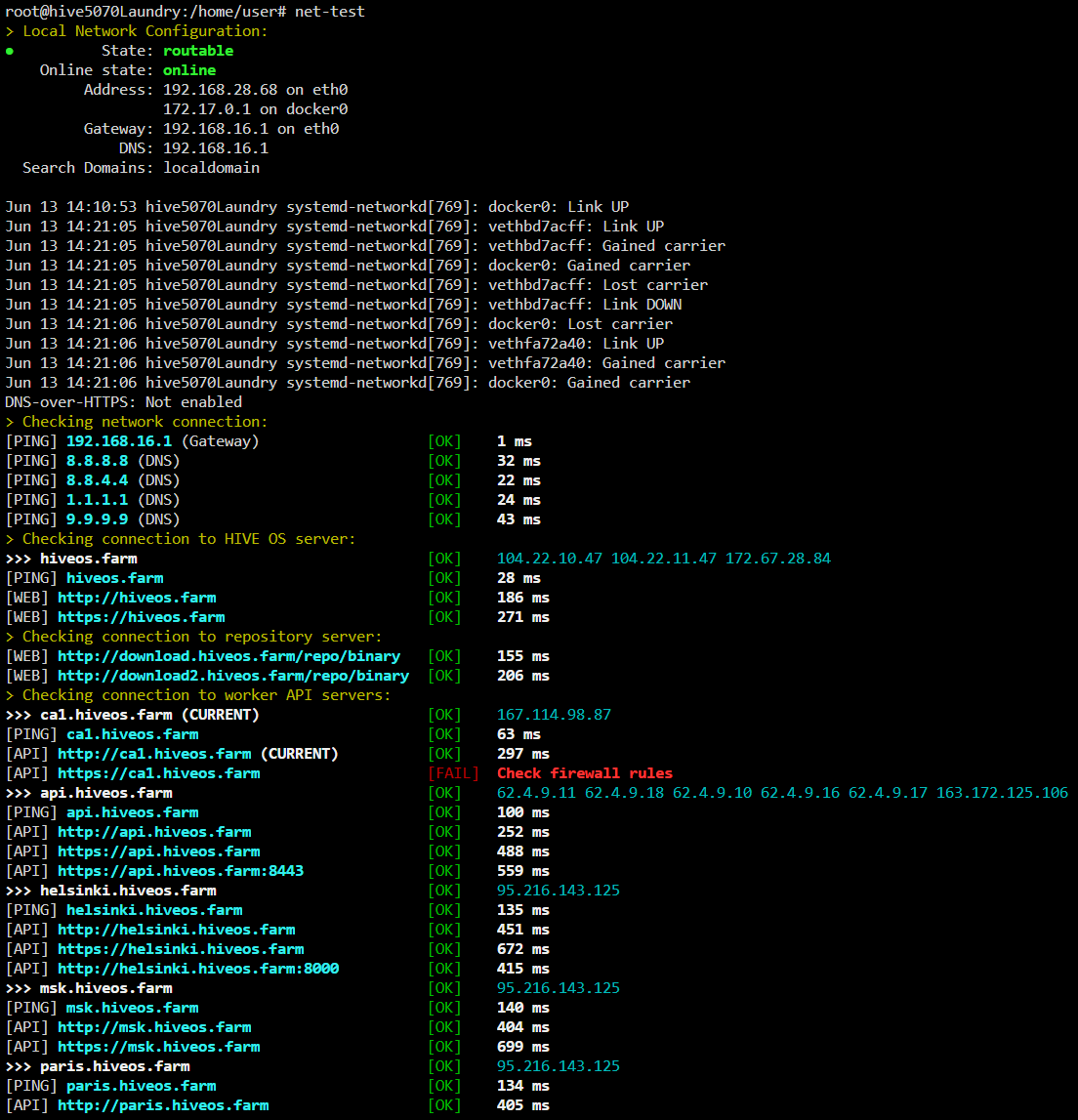Click the 'https://api.hiveos.farm:8443' API URL

pos(181,871)
